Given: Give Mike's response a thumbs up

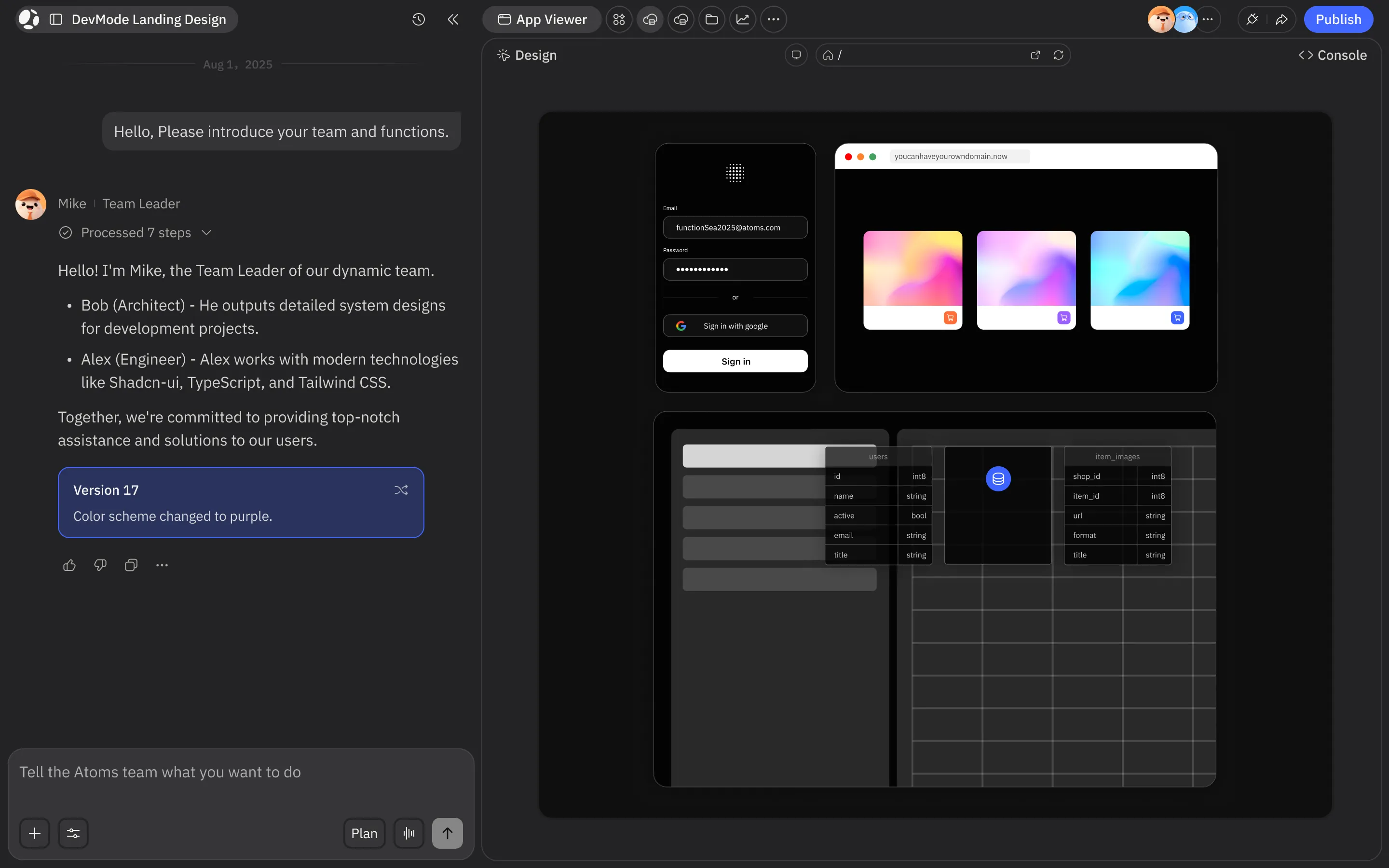Looking at the screenshot, I should pos(69,565).
